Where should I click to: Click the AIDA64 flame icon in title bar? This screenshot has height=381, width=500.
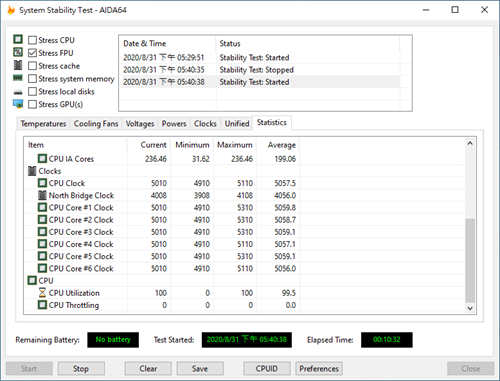point(11,10)
